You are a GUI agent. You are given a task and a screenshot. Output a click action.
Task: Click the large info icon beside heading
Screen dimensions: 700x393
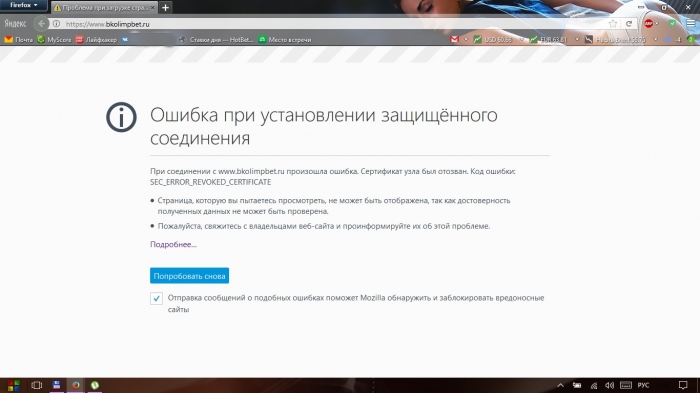(x=121, y=117)
